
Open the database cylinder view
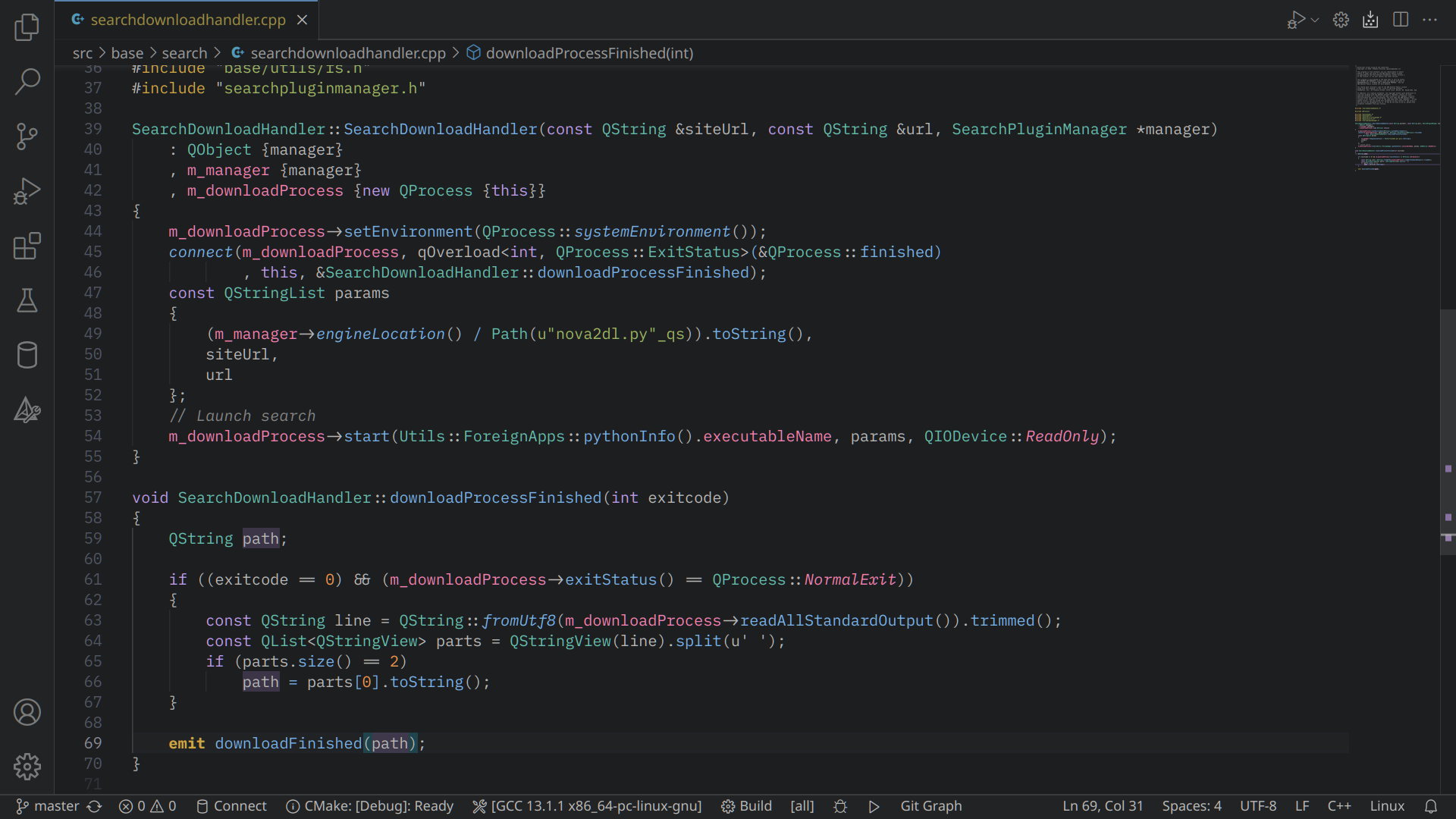coord(27,355)
